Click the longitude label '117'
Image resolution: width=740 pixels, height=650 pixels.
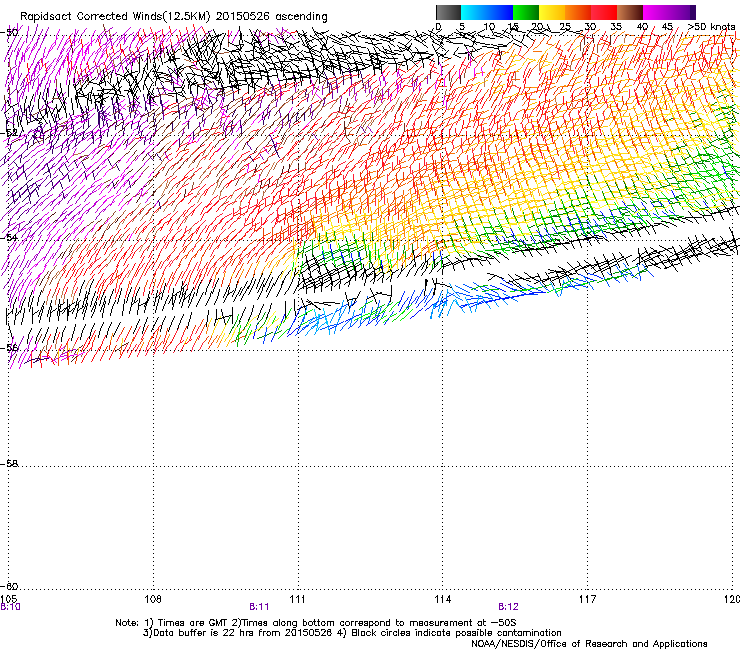point(587,599)
